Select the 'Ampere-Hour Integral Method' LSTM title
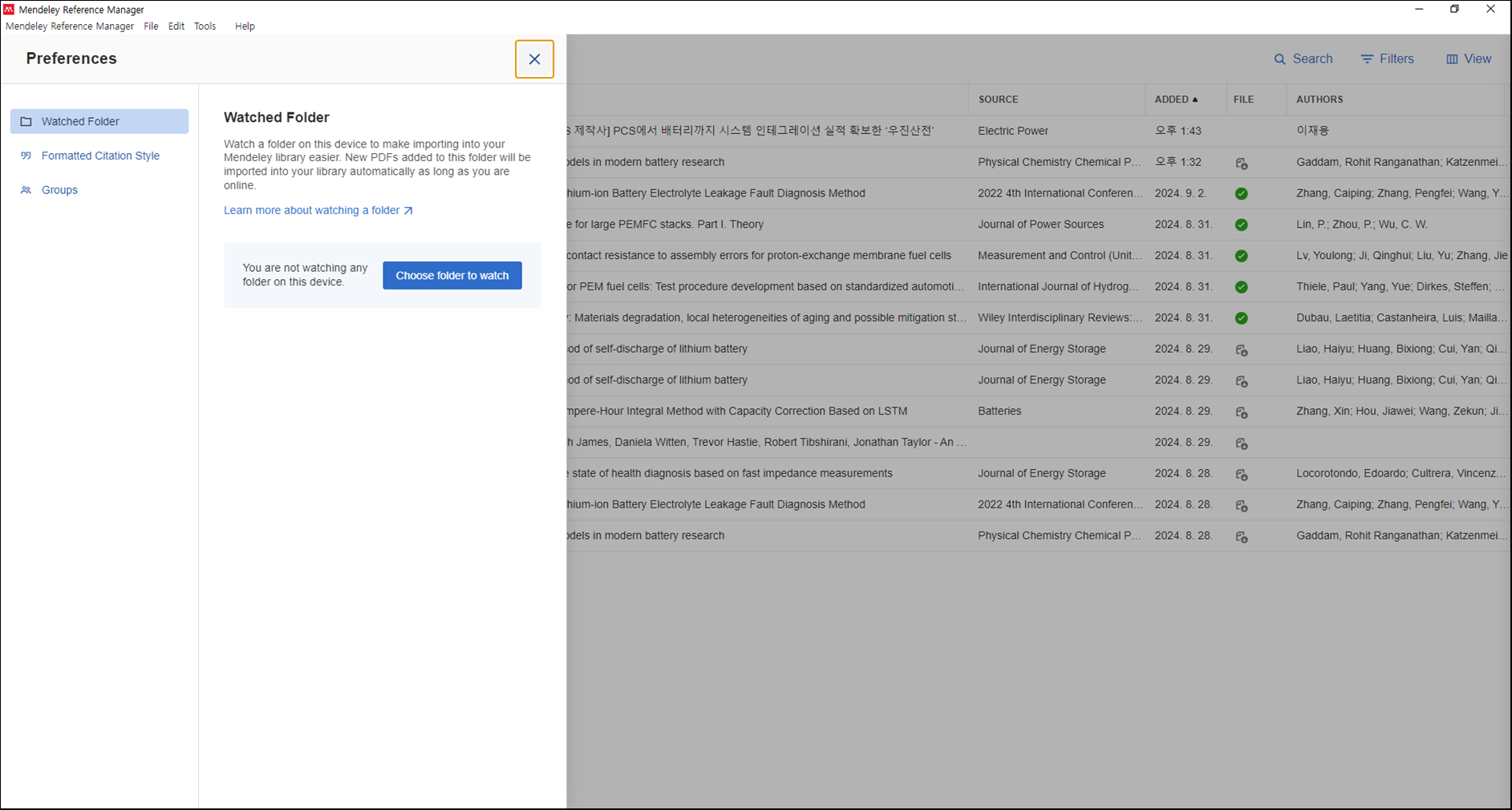Viewport: 1512px width, 810px height. [737, 411]
